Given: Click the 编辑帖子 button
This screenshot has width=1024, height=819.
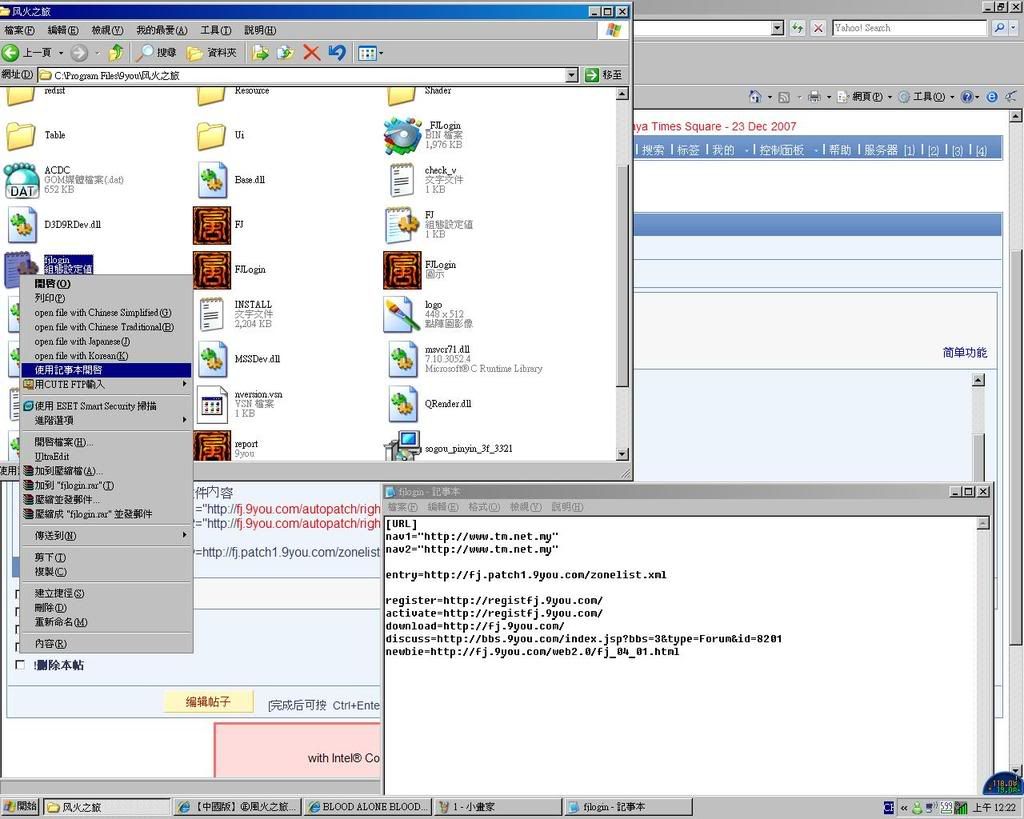Looking at the screenshot, I should (208, 702).
